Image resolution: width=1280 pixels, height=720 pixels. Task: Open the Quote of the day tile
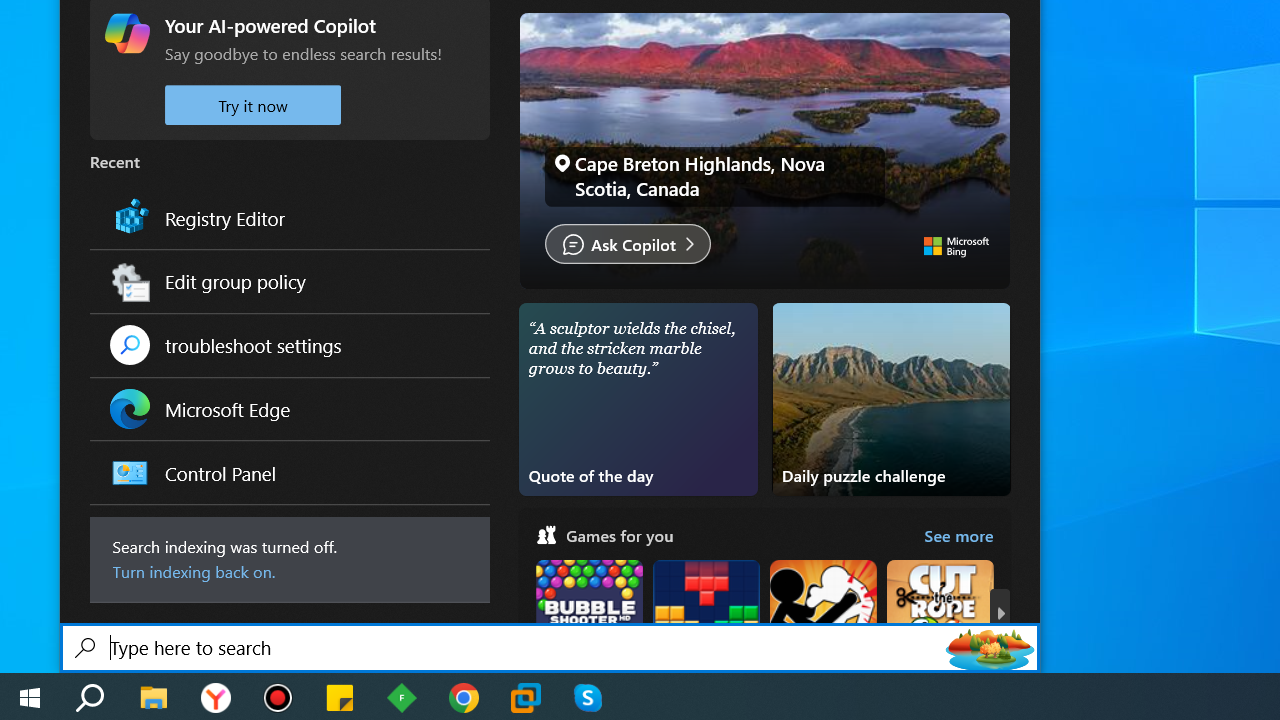tap(638, 399)
